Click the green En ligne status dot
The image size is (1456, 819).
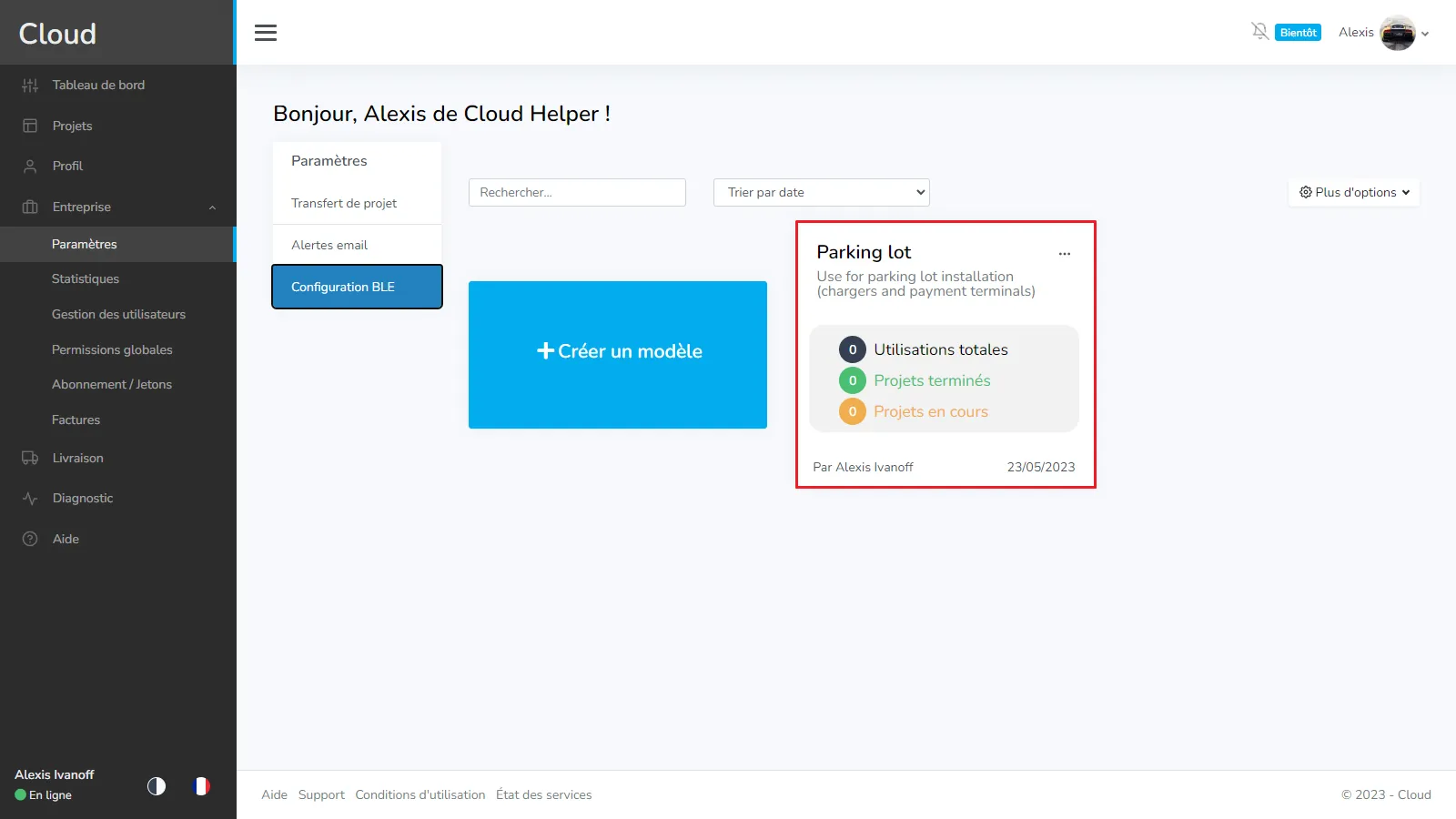pyautogui.click(x=20, y=795)
